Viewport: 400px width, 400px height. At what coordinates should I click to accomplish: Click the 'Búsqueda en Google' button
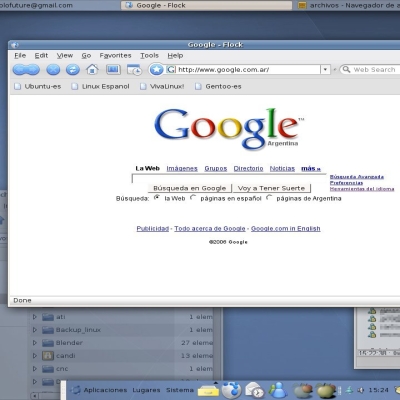coord(190,188)
